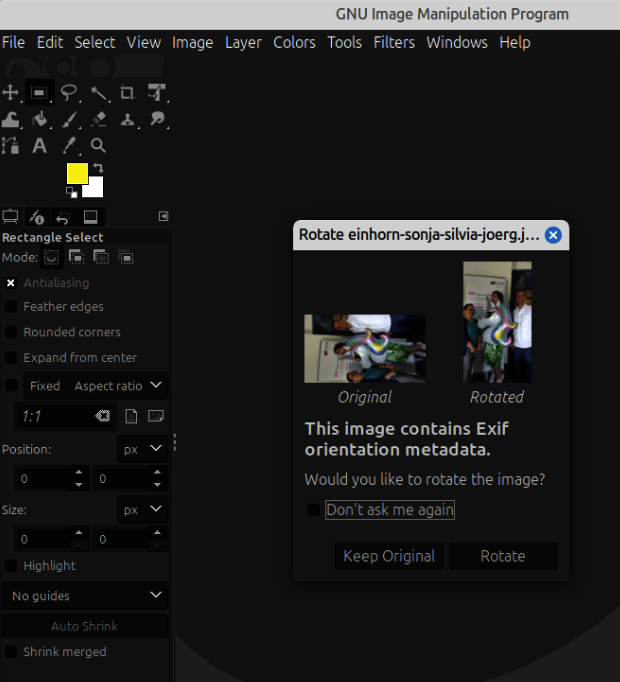
Task: Select the Zoom magnifier tool
Action: [x=98, y=145]
